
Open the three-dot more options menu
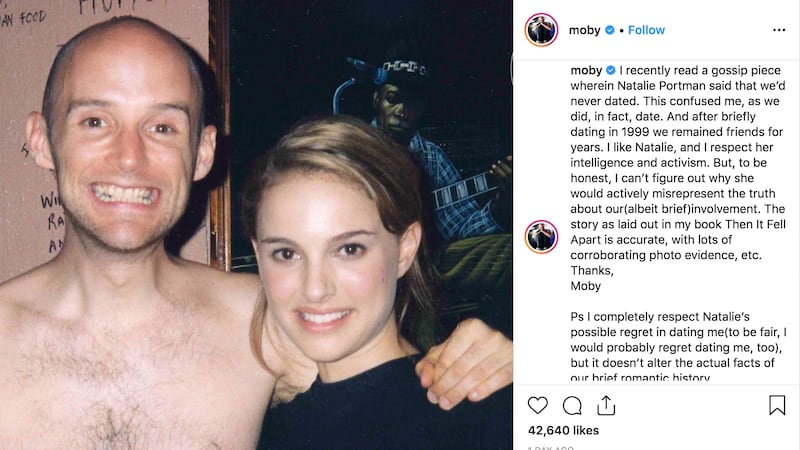(780, 30)
